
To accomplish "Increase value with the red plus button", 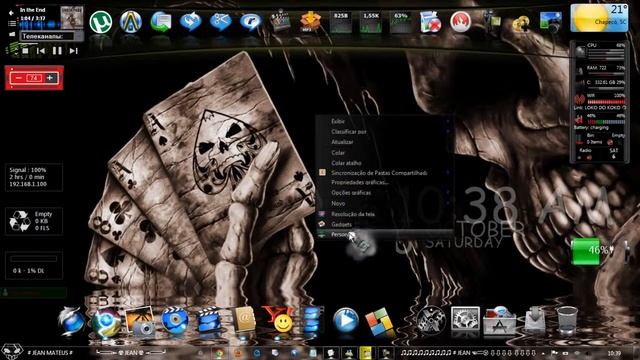I will [50, 78].
